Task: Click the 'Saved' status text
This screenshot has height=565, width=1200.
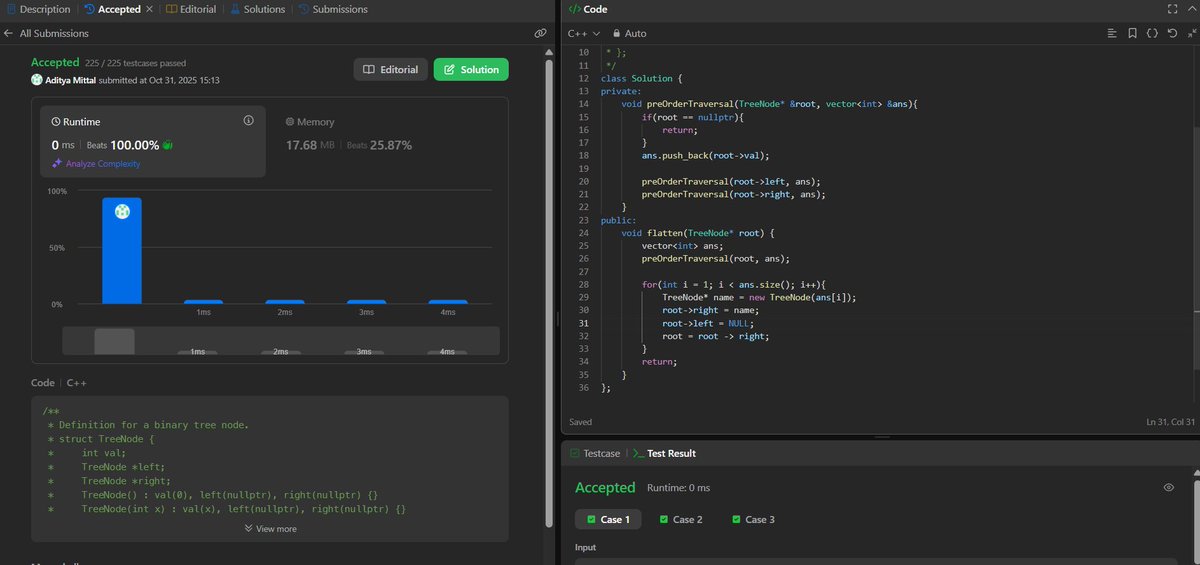Action: pyautogui.click(x=580, y=422)
